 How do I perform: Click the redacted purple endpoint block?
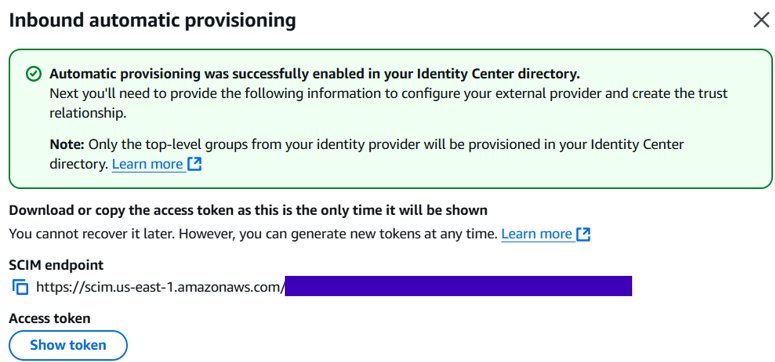pos(458,286)
